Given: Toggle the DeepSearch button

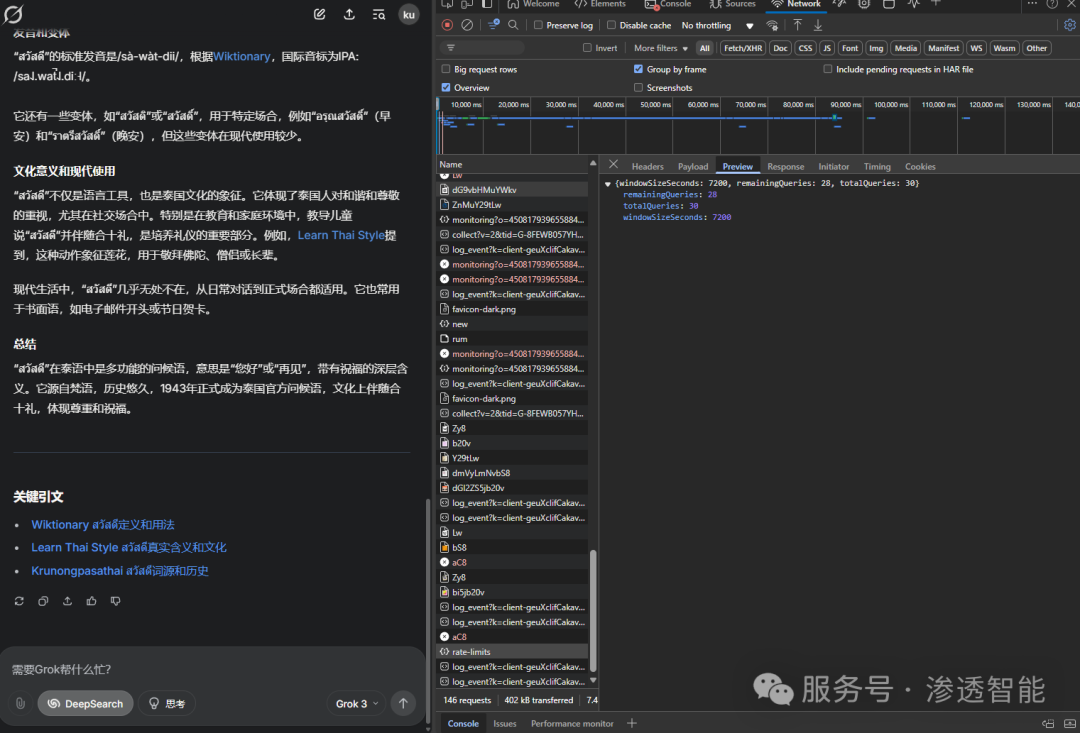Looking at the screenshot, I should [85, 703].
